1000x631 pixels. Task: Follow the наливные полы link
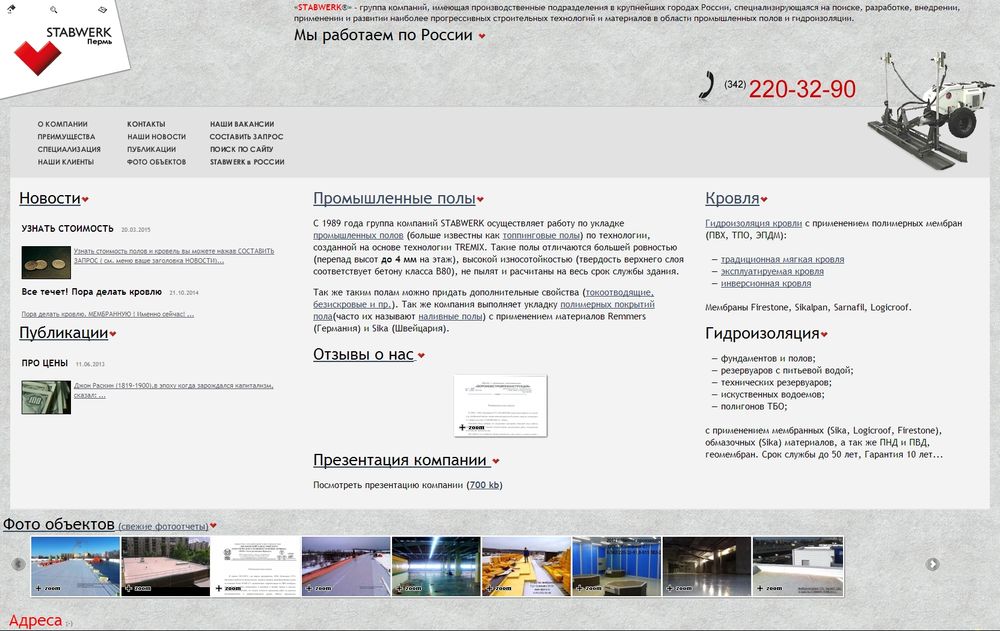(450, 316)
